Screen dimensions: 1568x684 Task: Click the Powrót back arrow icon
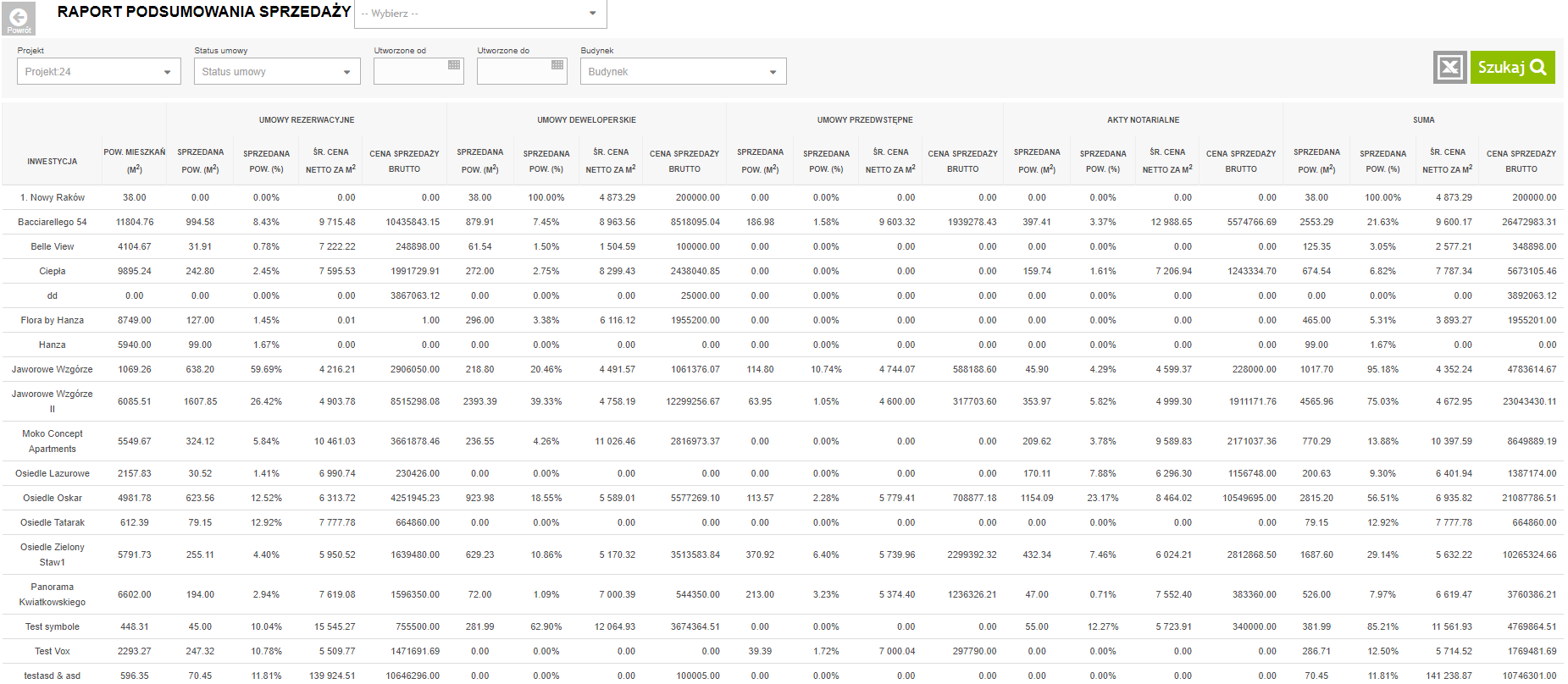pos(19,18)
